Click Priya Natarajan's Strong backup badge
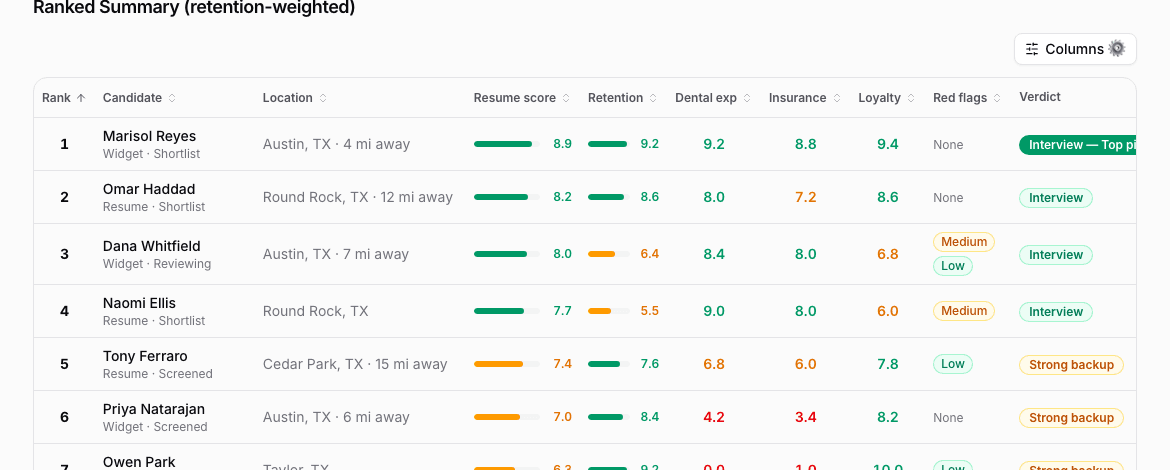The image size is (1170, 470). 1071,418
